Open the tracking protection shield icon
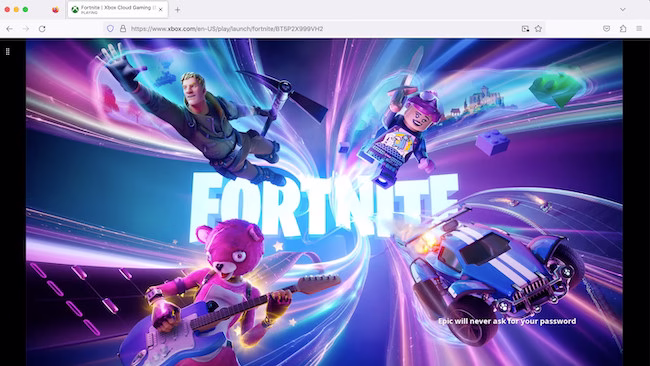Image resolution: width=650 pixels, height=366 pixels. pos(110,29)
